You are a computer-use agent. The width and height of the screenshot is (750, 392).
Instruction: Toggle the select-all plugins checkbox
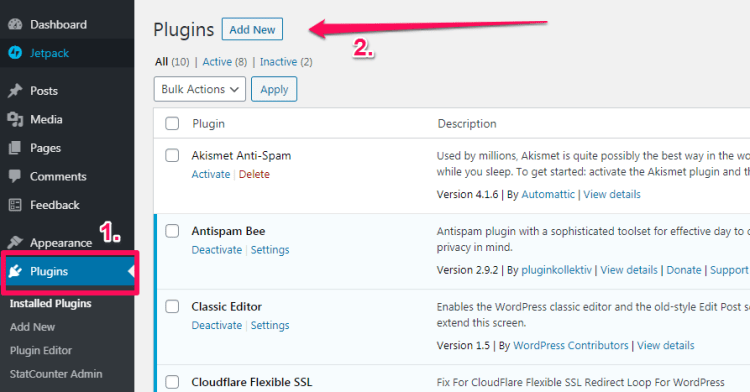coord(172,123)
